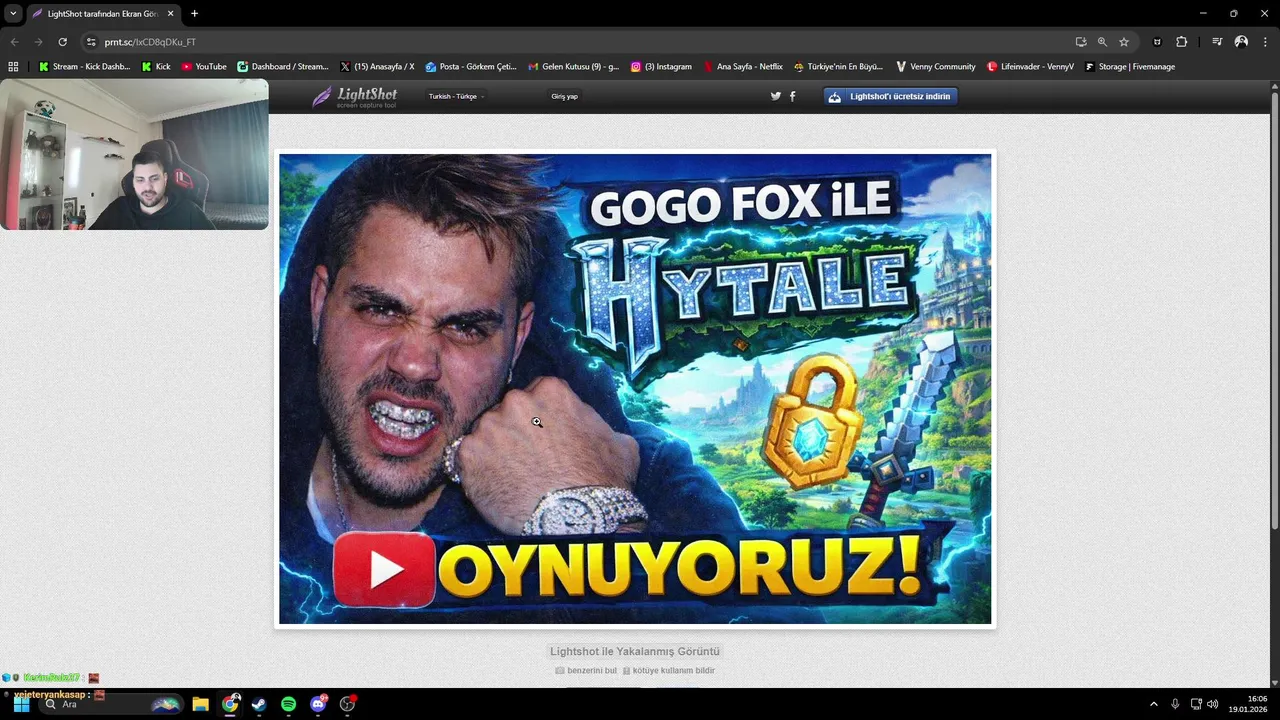1280x720 pixels.
Task: Click the browser Back arrow
Action: click(x=14, y=42)
